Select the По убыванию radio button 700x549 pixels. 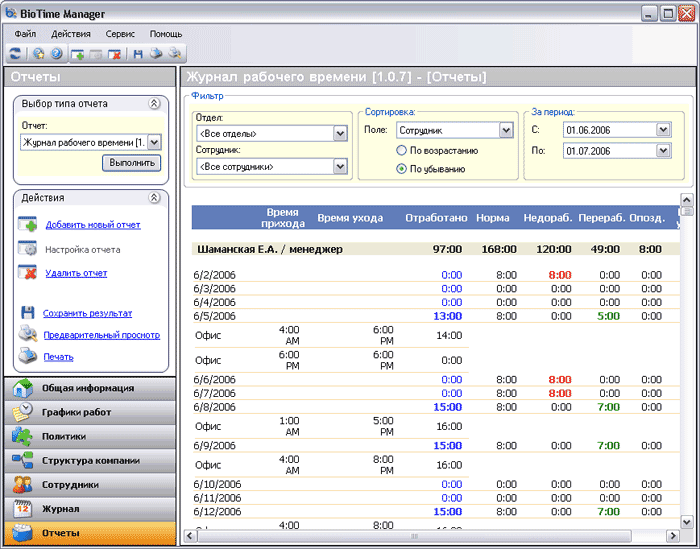click(x=401, y=169)
